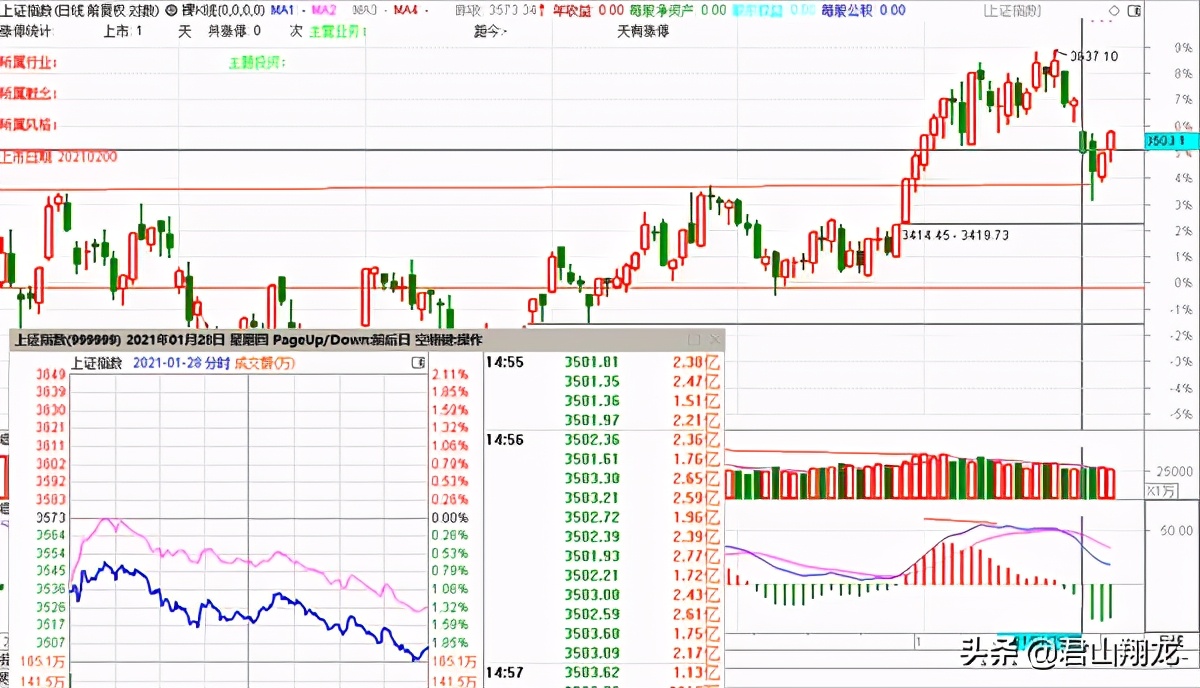Click the 成交额(万) label in minute chart
Image resolution: width=1200 pixels, height=688 pixels.
coord(266,362)
